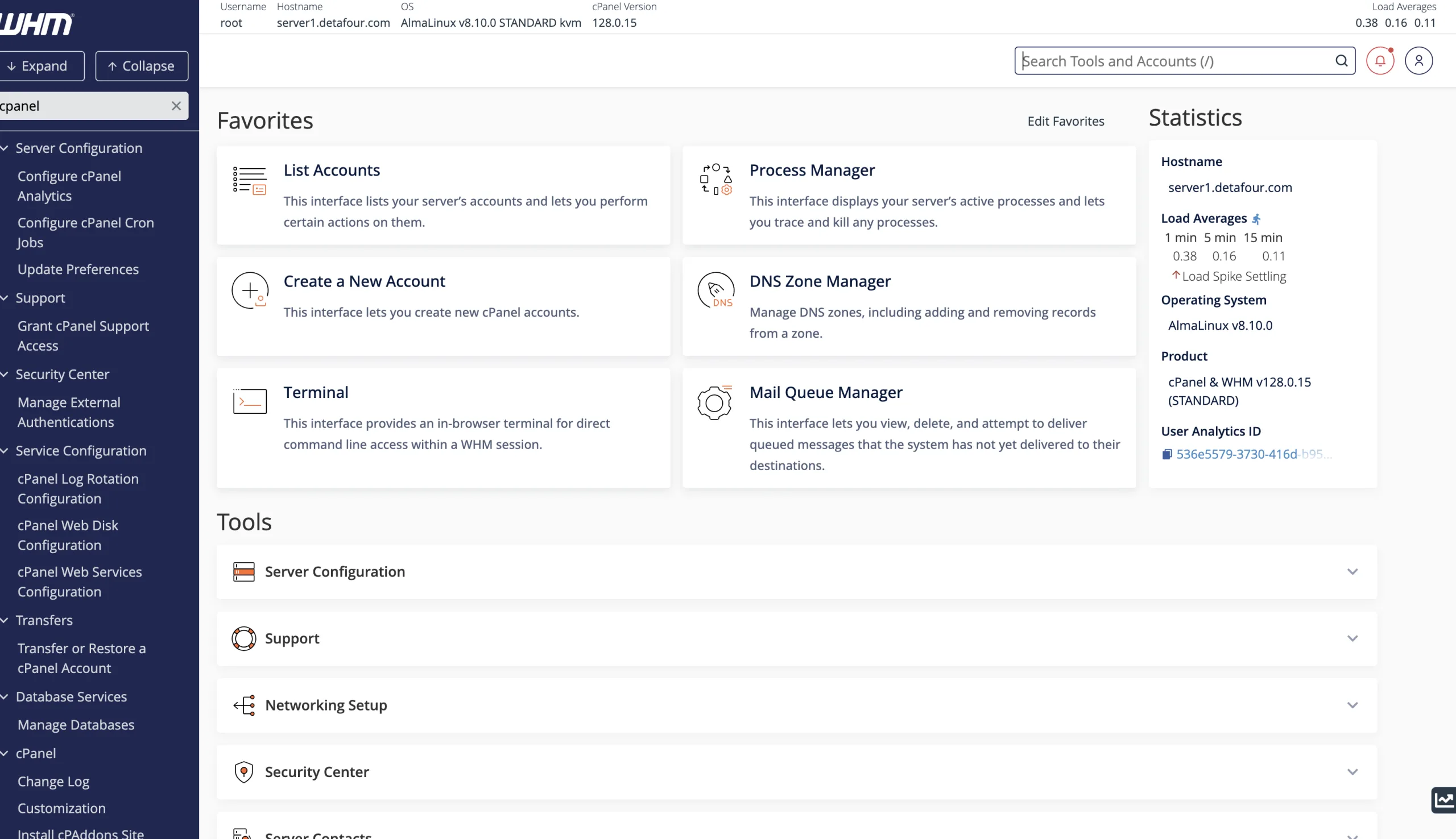Copy the User Analytics ID icon
The image size is (1456, 839).
click(1167, 454)
